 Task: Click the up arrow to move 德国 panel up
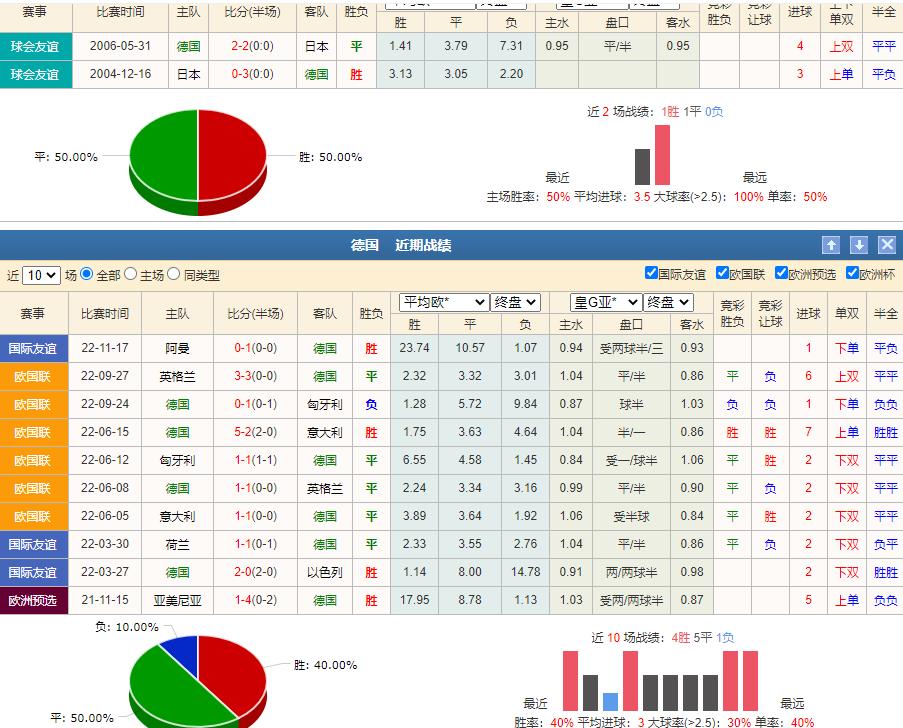831,243
